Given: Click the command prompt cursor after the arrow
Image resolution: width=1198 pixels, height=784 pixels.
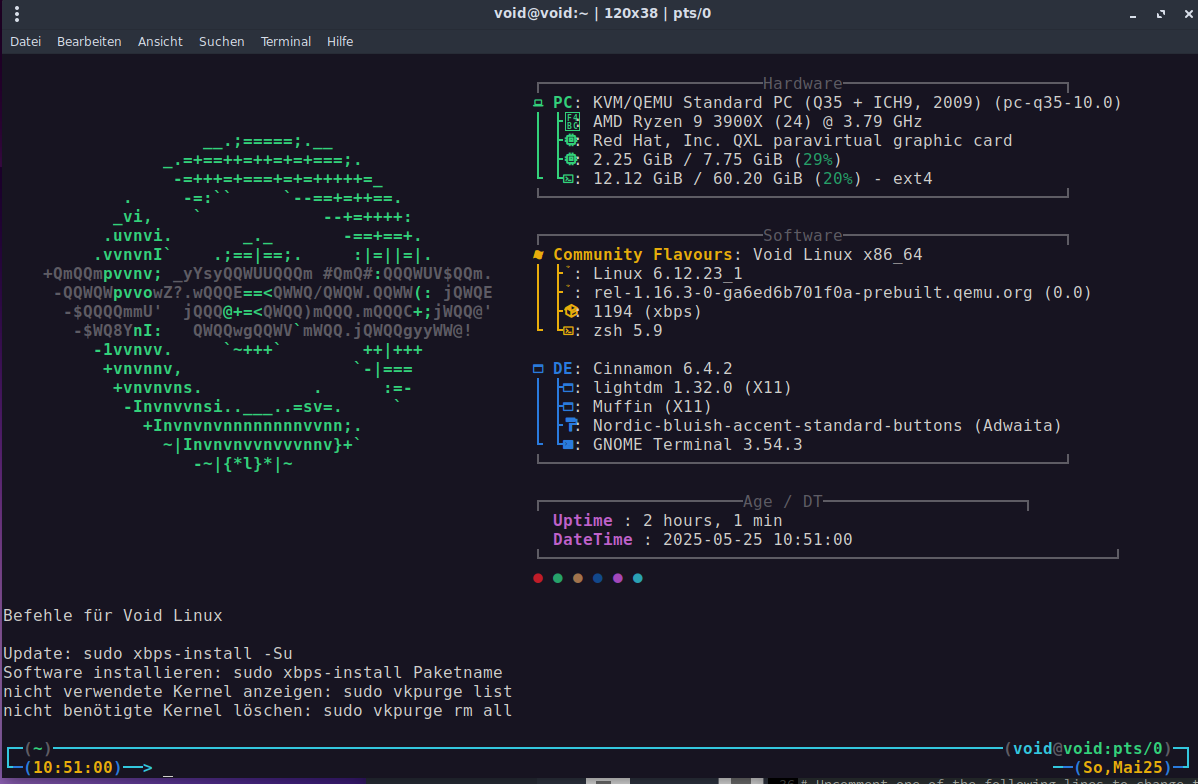Looking at the screenshot, I should 168,769.
